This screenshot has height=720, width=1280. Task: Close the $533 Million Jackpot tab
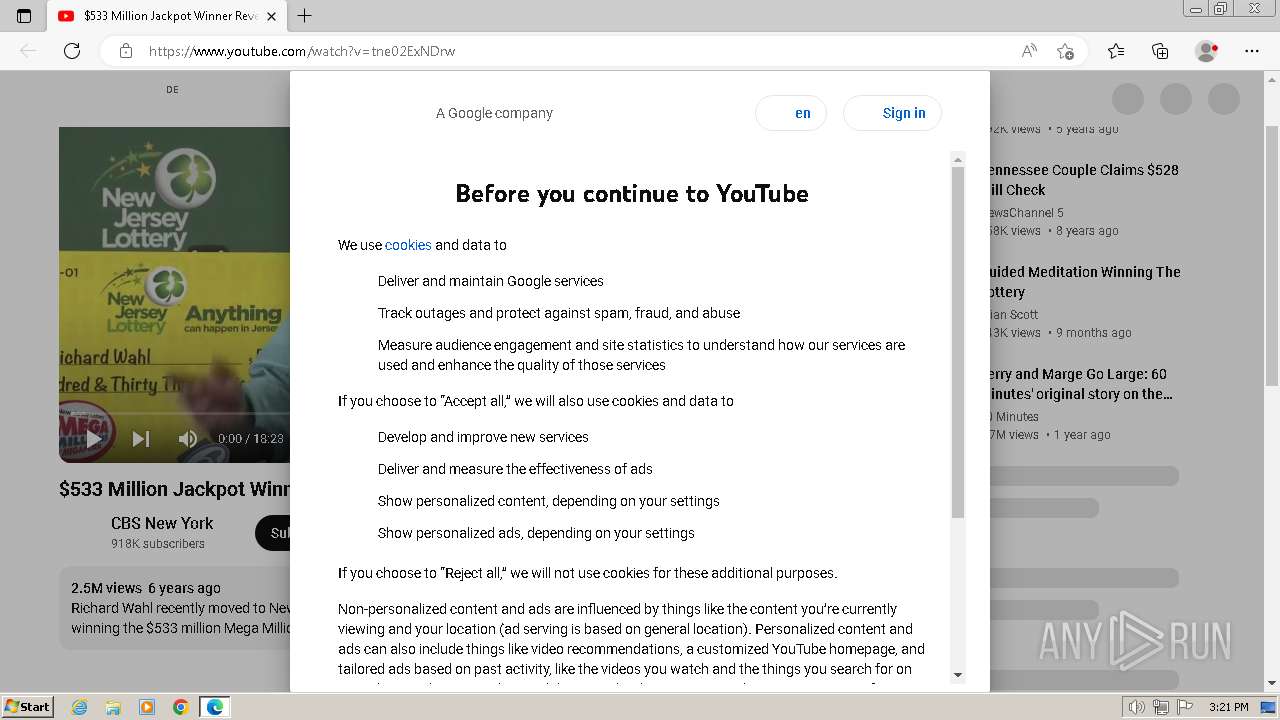[x=271, y=16]
